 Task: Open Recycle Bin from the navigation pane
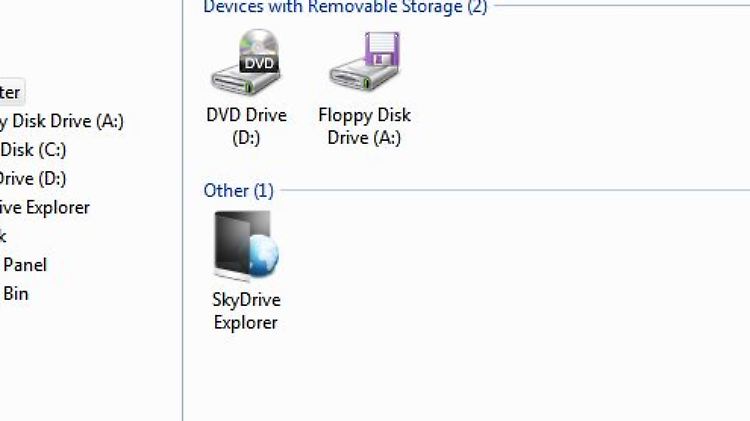[x=15, y=294]
